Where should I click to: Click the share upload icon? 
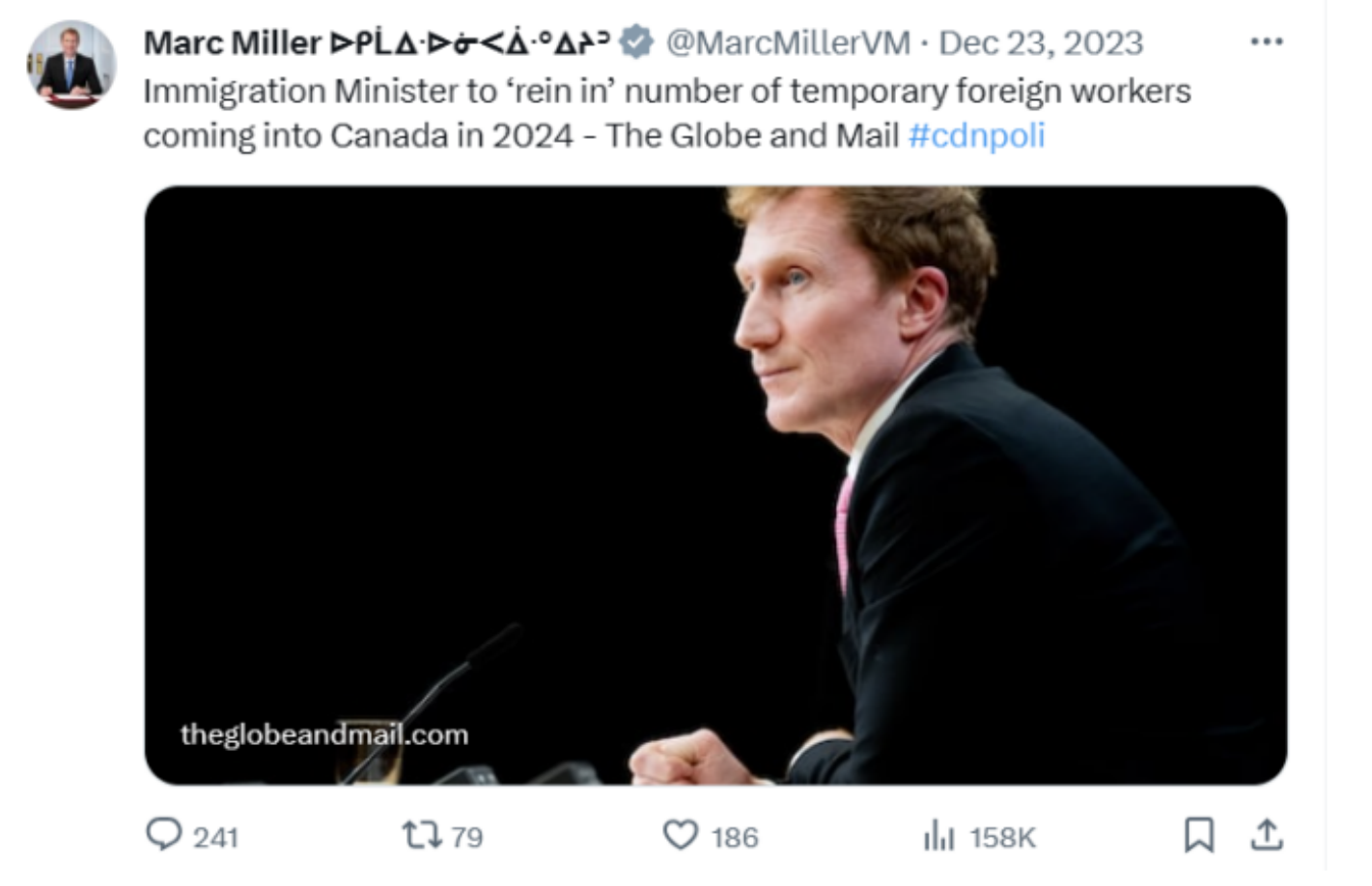[1266, 835]
